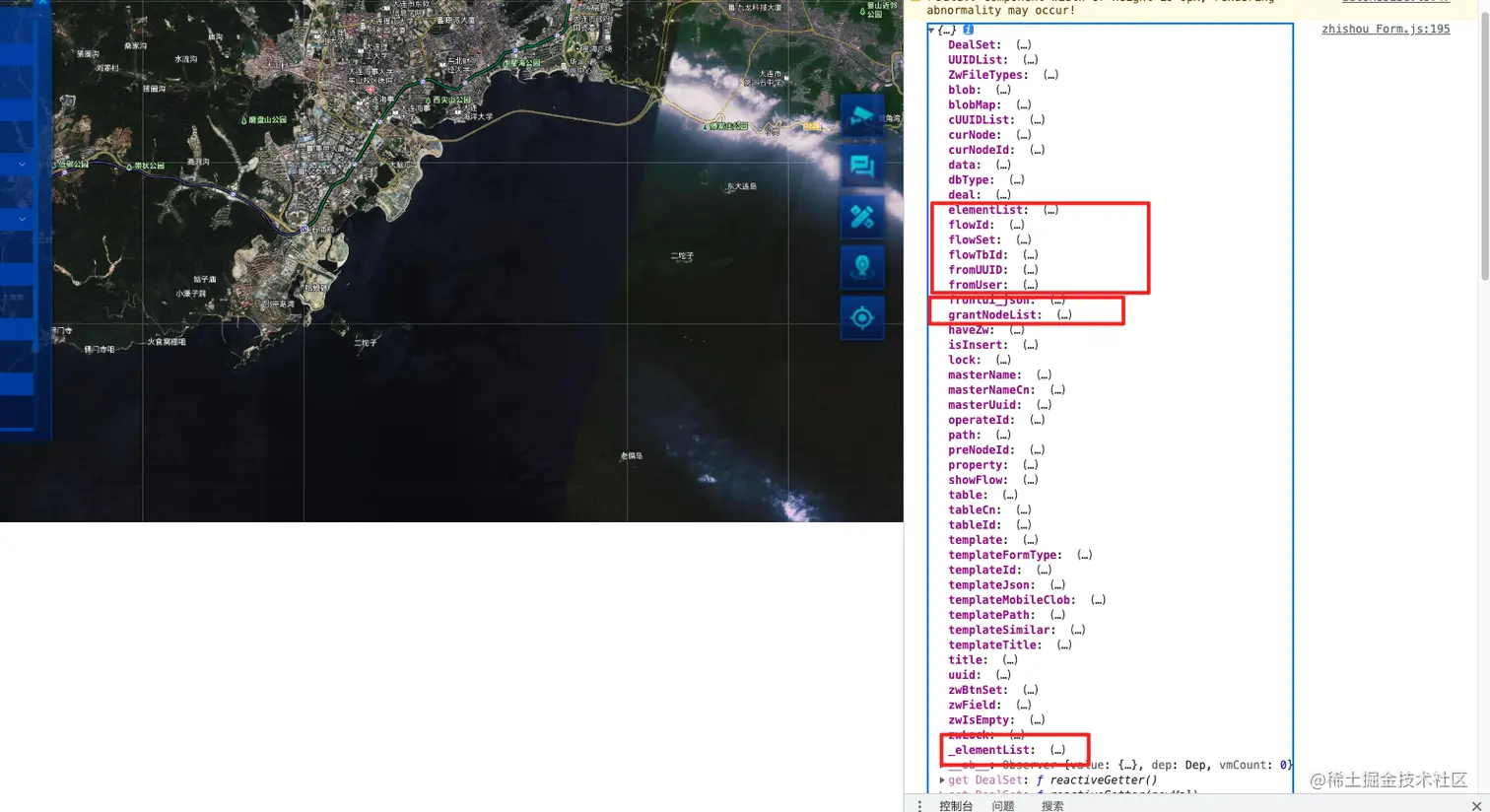Screen dimensions: 1490x812
Task: Switch to the 控制台 drawer tab
Action: [x=956, y=805]
